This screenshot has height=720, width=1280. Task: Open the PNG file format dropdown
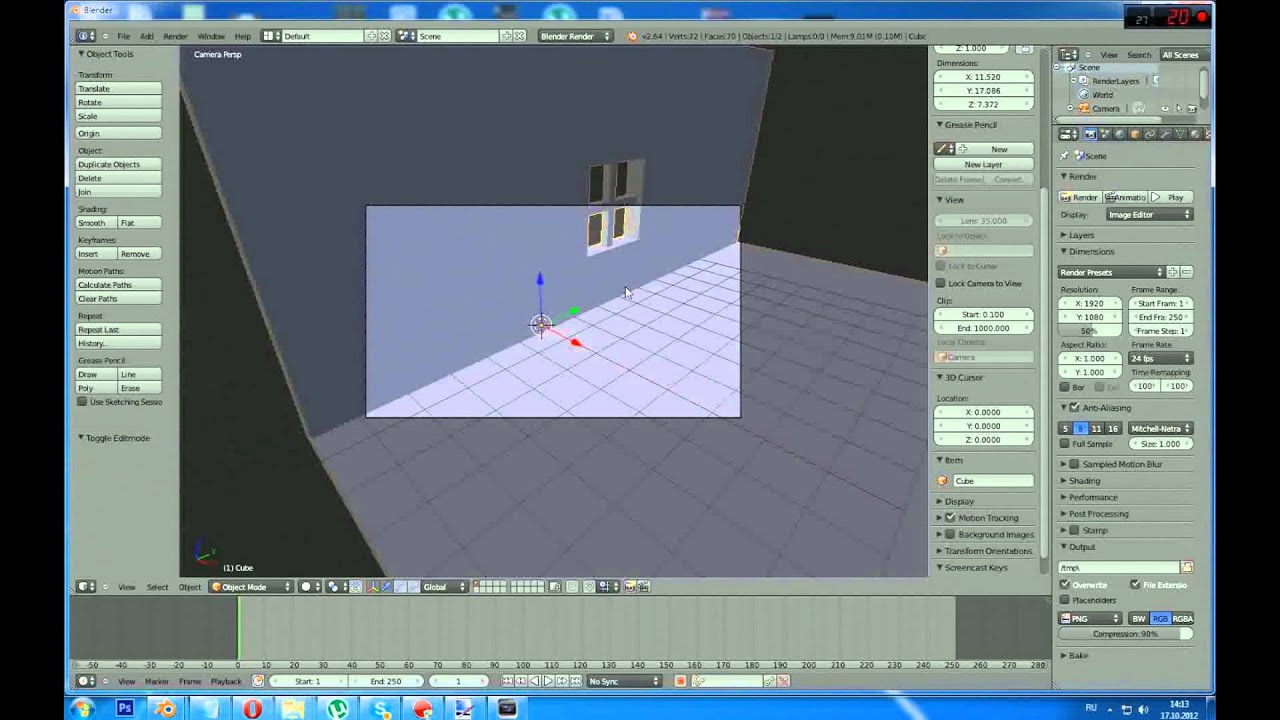pyautogui.click(x=1091, y=619)
